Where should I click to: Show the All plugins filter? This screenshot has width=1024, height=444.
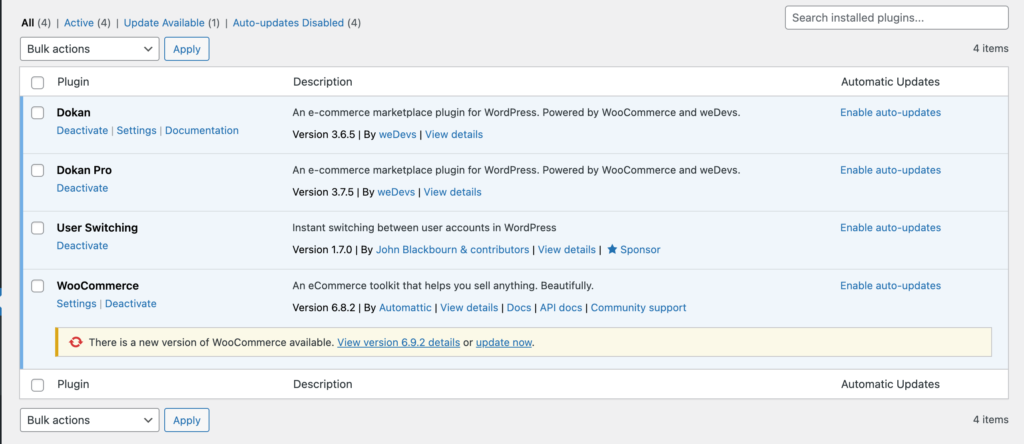tap(27, 23)
